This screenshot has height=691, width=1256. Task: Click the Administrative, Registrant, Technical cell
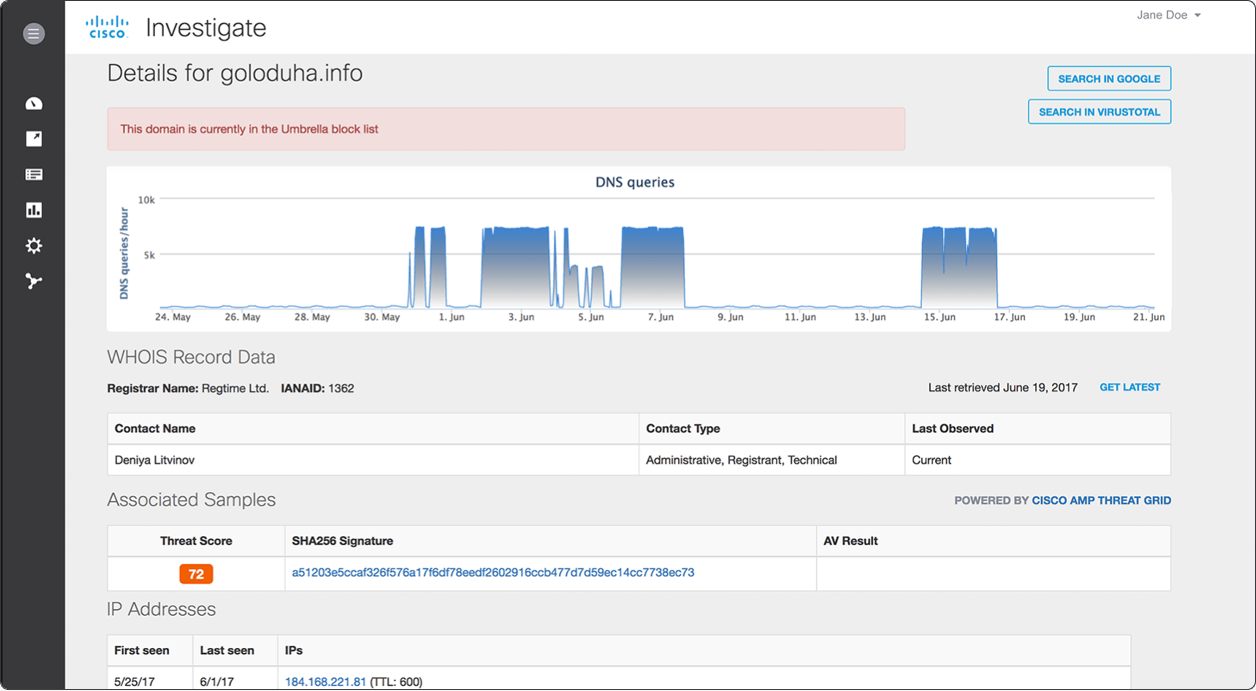coord(772,460)
